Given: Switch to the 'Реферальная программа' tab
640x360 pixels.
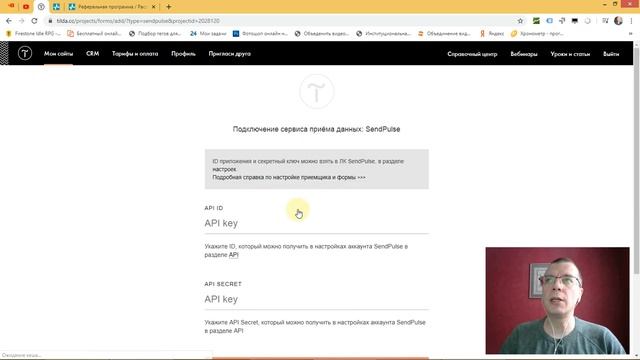Looking at the screenshot, I should (x=112, y=7).
